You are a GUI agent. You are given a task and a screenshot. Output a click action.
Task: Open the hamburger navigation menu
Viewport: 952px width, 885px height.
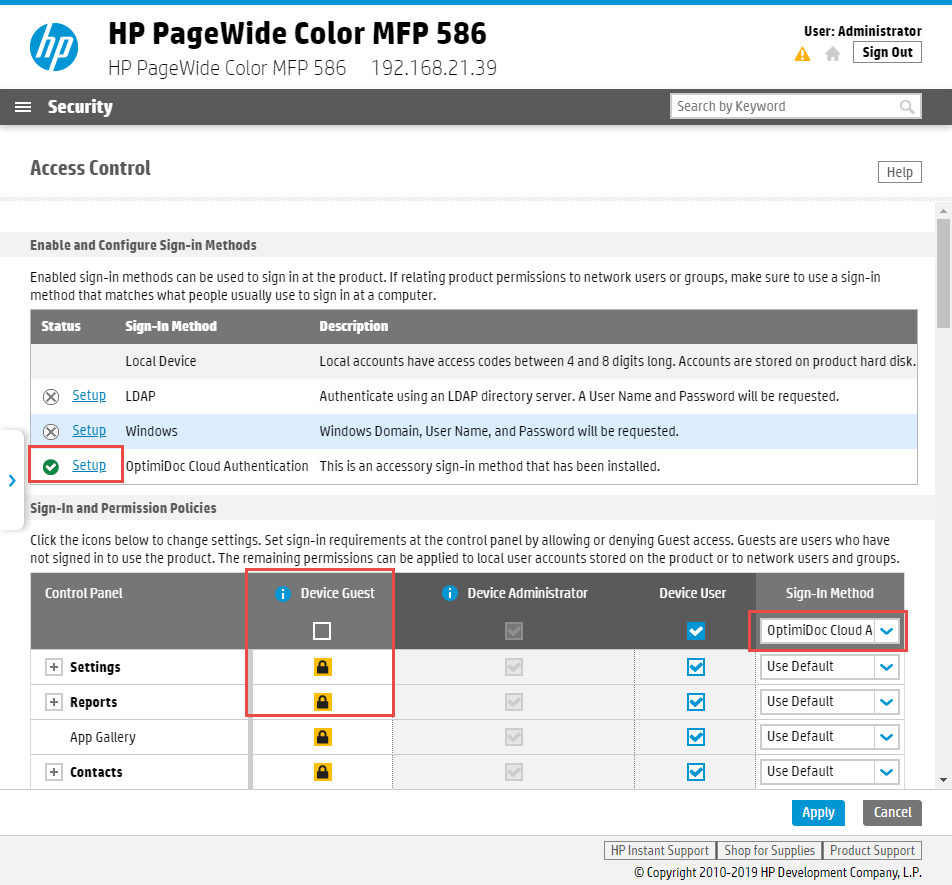(x=23, y=107)
